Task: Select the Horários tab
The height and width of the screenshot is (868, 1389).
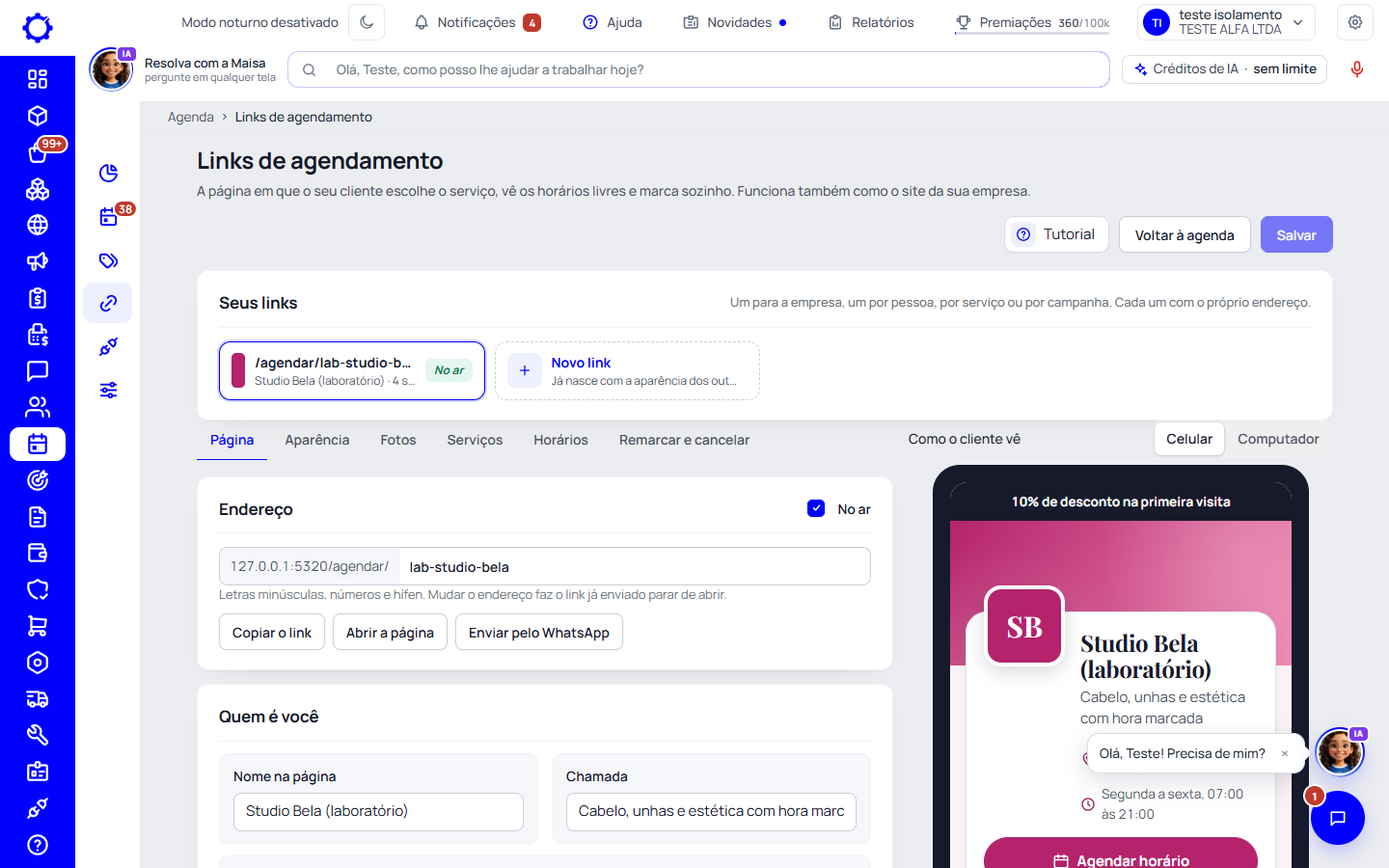Action: point(560,440)
